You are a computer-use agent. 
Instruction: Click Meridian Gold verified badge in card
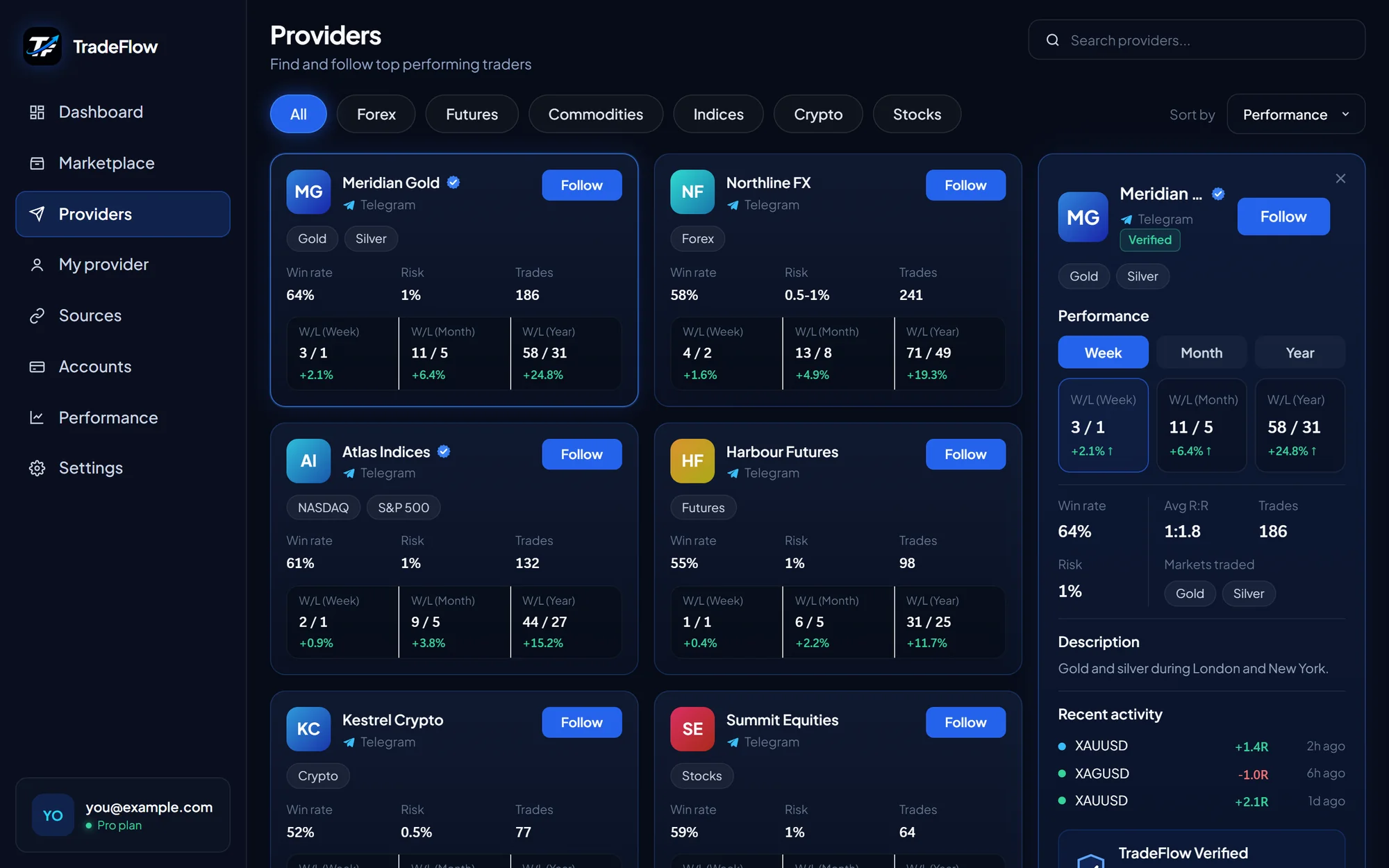coord(454,183)
